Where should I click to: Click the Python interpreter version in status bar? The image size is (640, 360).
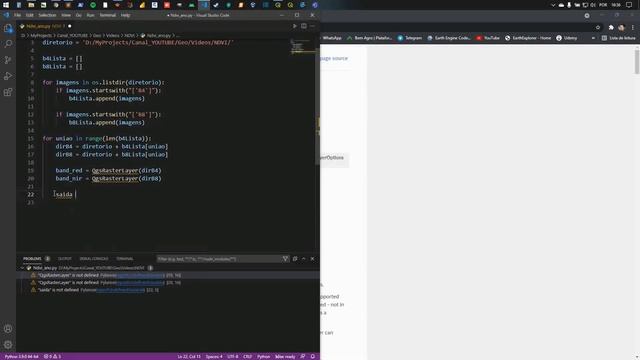(21, 356)
